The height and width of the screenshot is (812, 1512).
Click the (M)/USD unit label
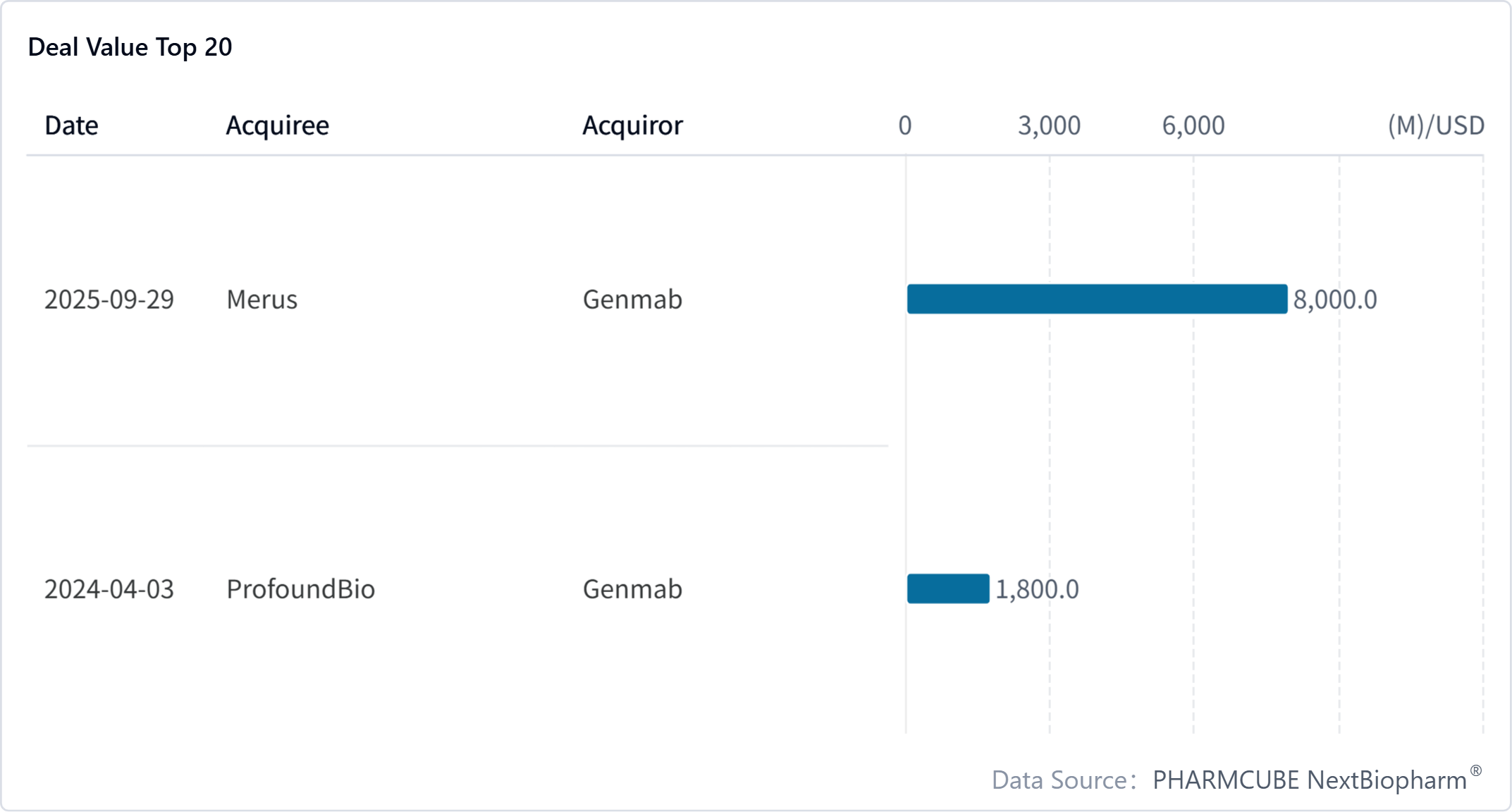tap(1436, 125)
